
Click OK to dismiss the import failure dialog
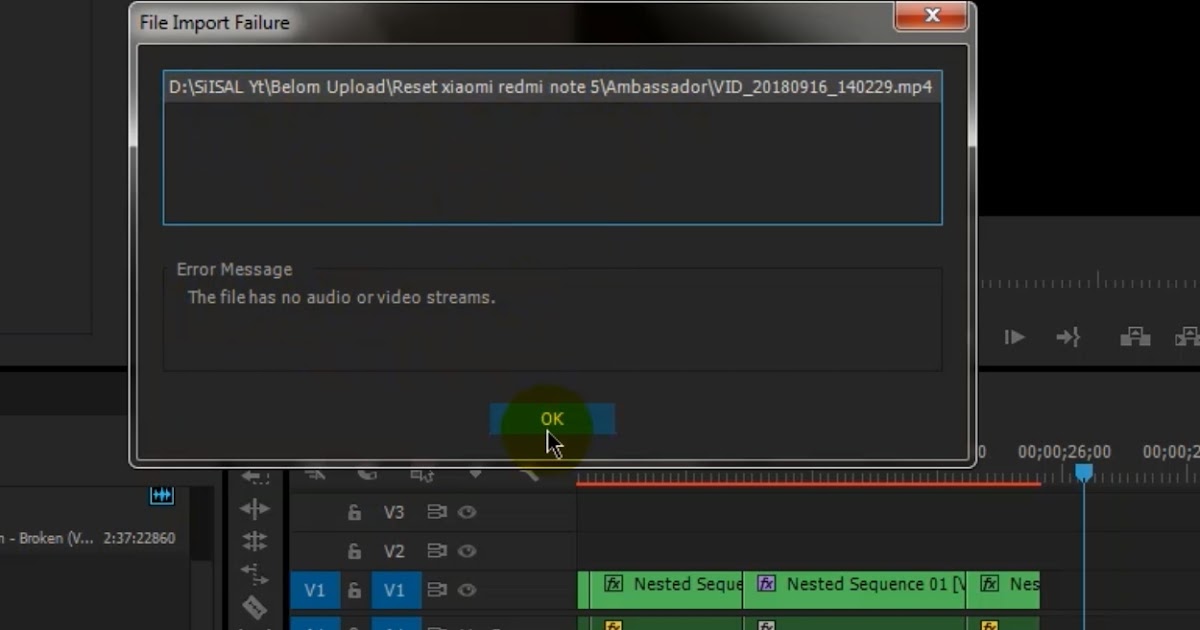point(551,419)
